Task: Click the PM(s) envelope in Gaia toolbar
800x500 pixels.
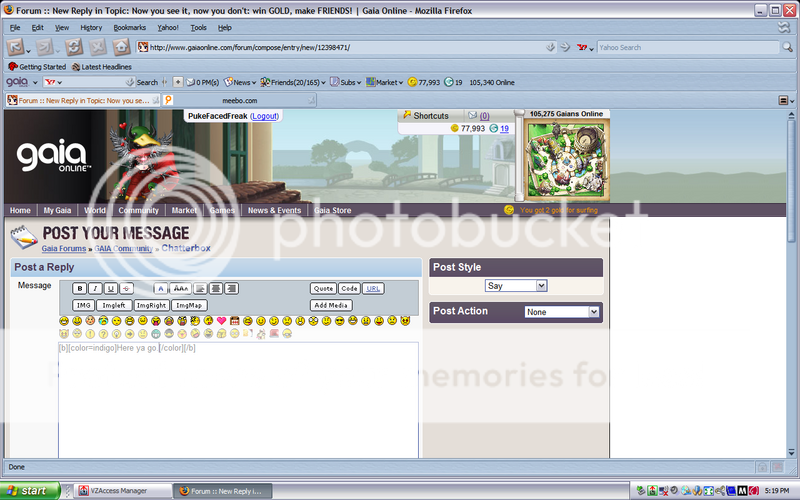Action: pos(191,82)
